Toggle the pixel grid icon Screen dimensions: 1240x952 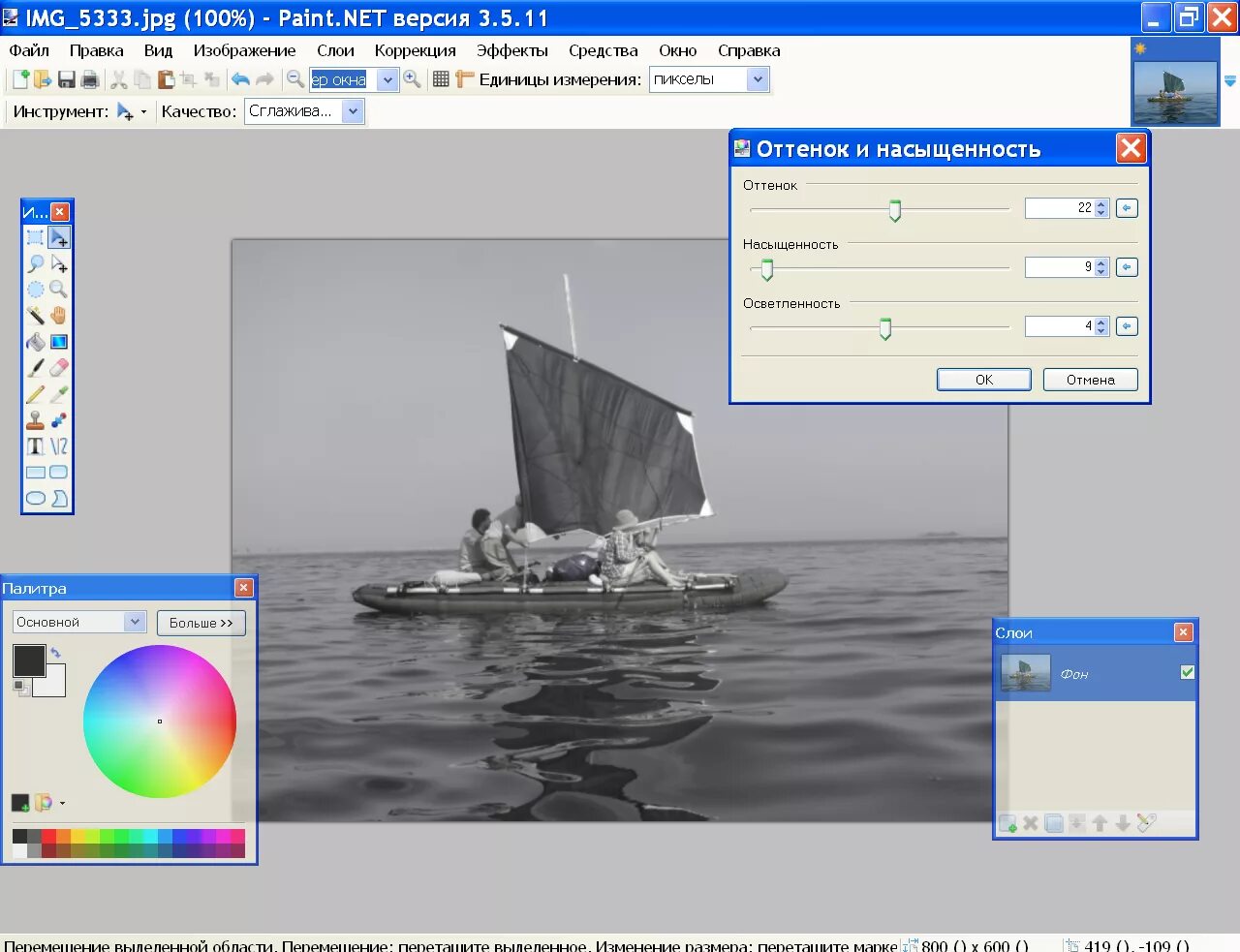tap(441, 79)
